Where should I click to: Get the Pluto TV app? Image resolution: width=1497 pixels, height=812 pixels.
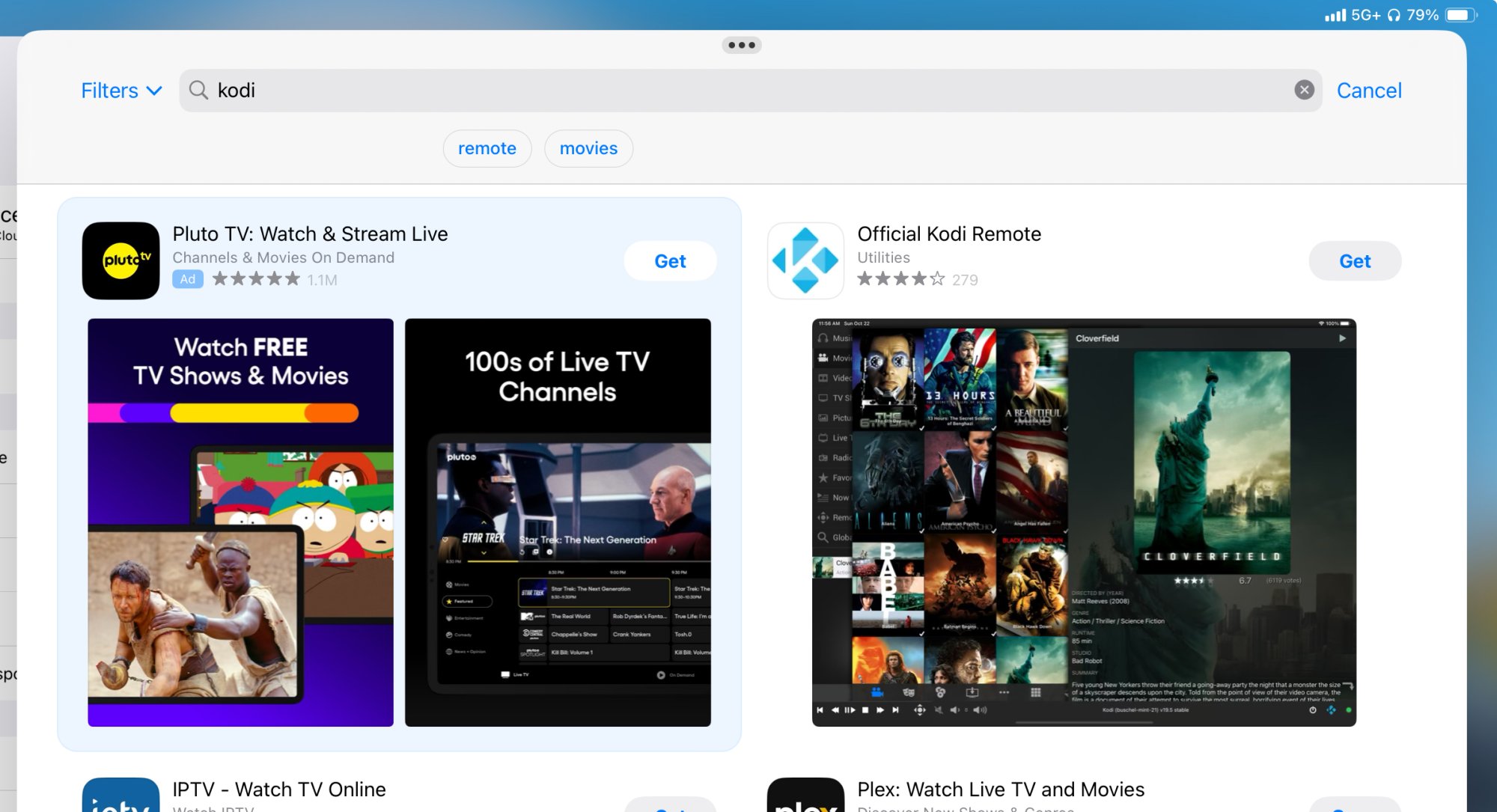(670, 261)
